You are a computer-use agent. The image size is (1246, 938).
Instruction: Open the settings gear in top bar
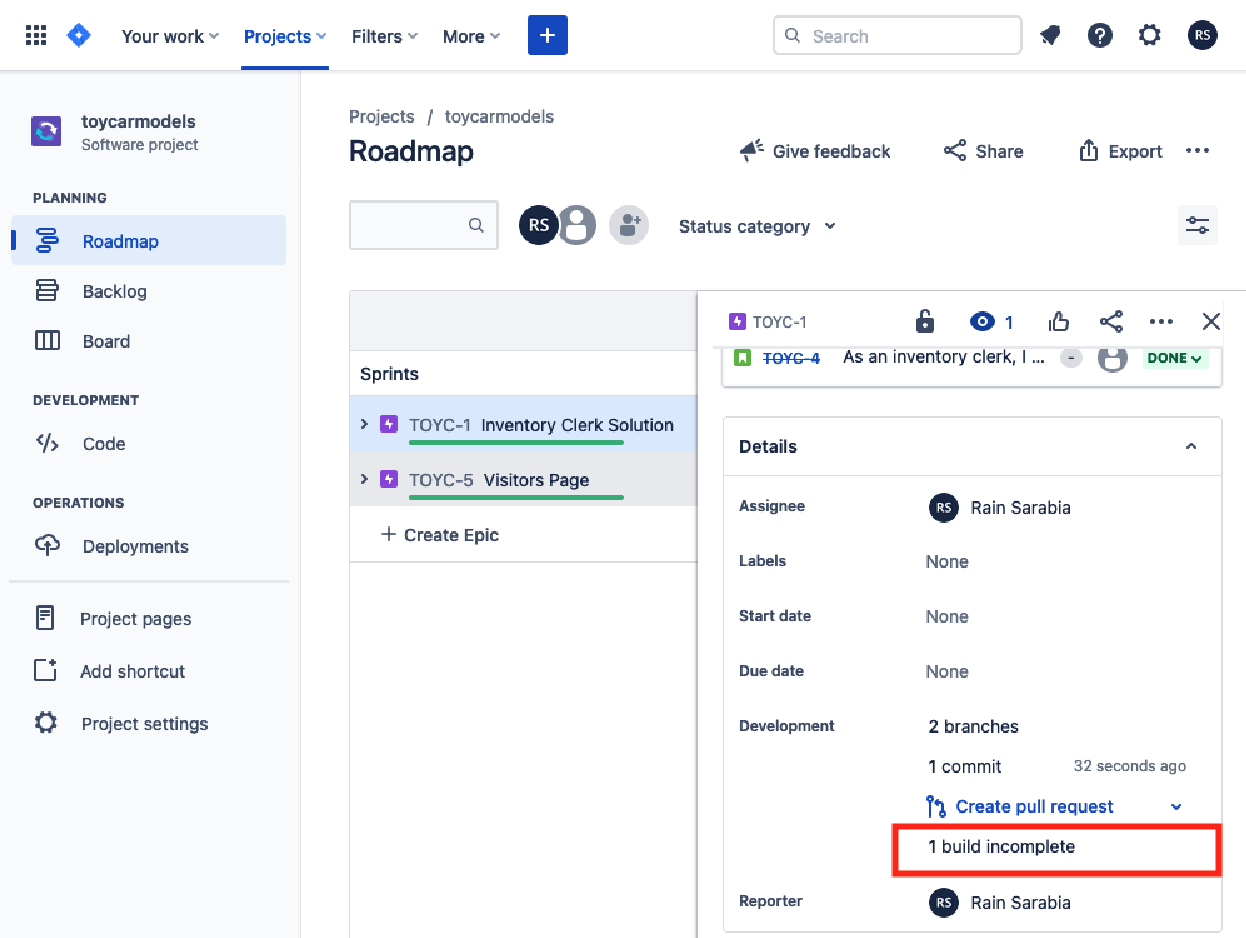[1150, 36]
